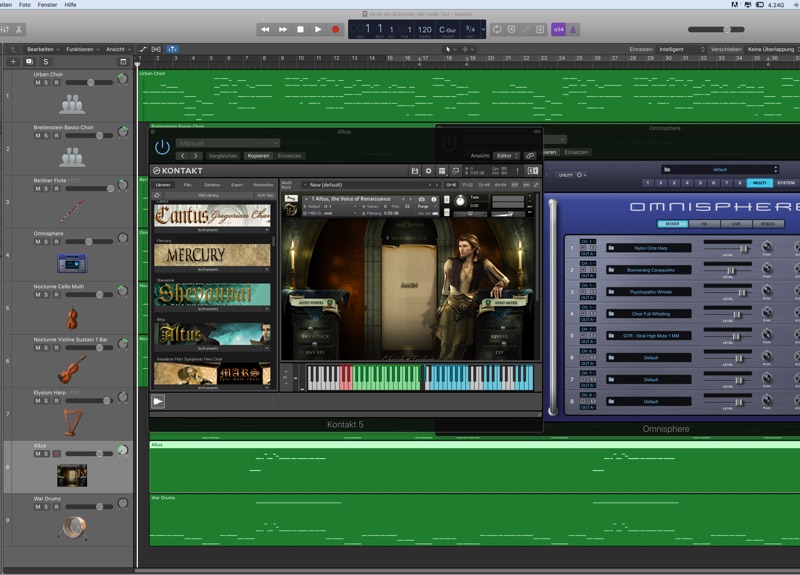Click the Elysium Harp track icon
800x575 pixels.
tap(72, 422)
